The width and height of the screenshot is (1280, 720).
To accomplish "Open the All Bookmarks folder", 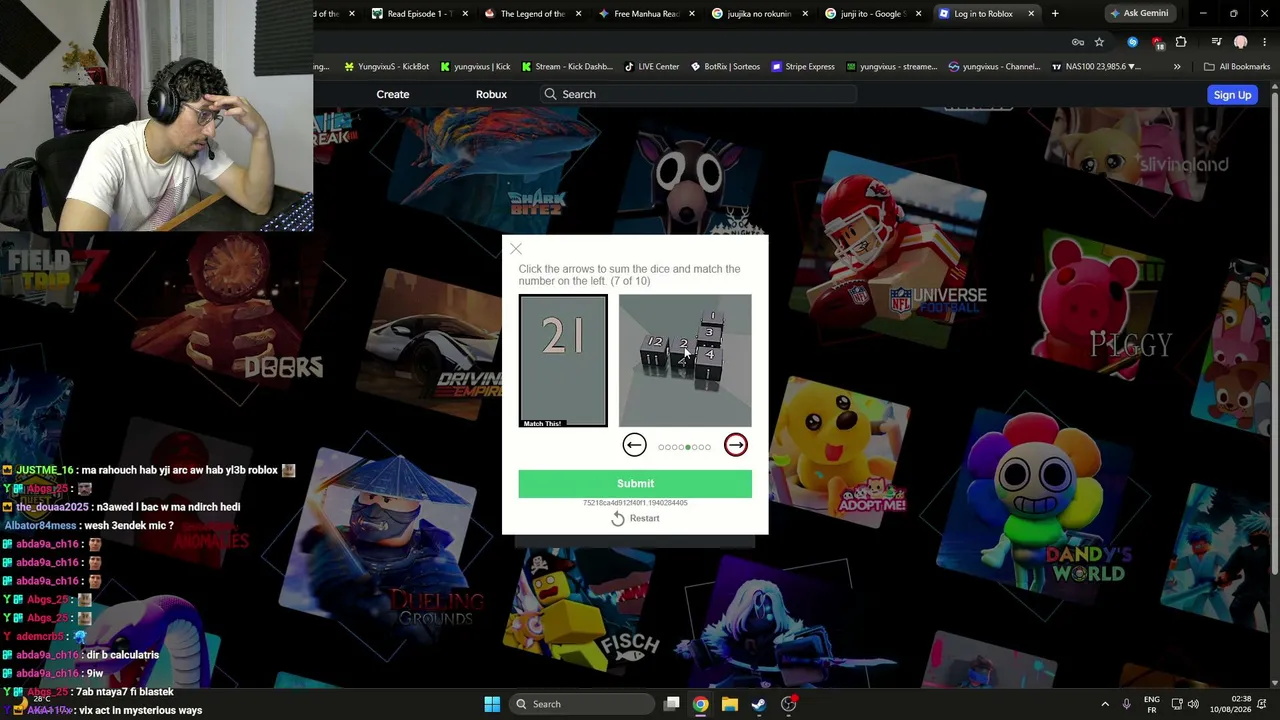I will pos(1237,67).
